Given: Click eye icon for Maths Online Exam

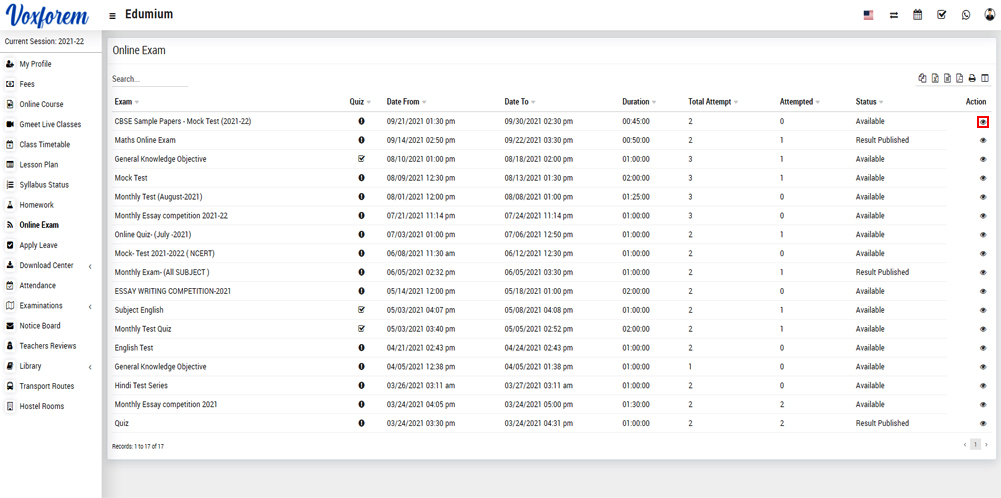Looking at the screenshot, I should tap(983, 140).
